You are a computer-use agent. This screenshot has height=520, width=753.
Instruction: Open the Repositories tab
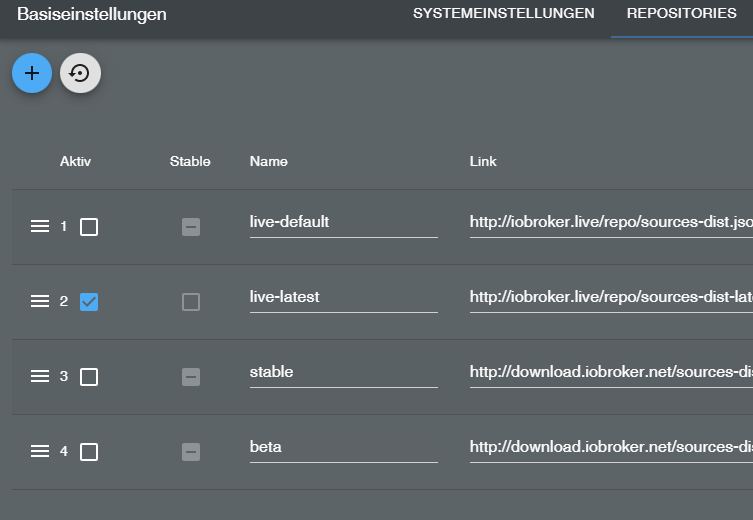pos(681,14)
